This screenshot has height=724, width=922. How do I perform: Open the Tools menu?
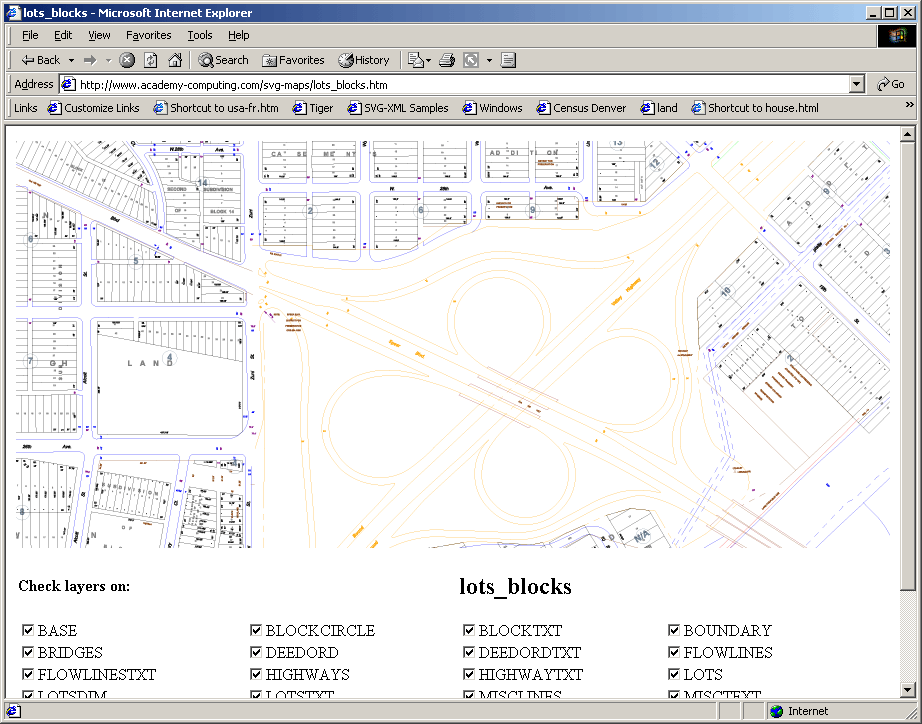(199, 35)
